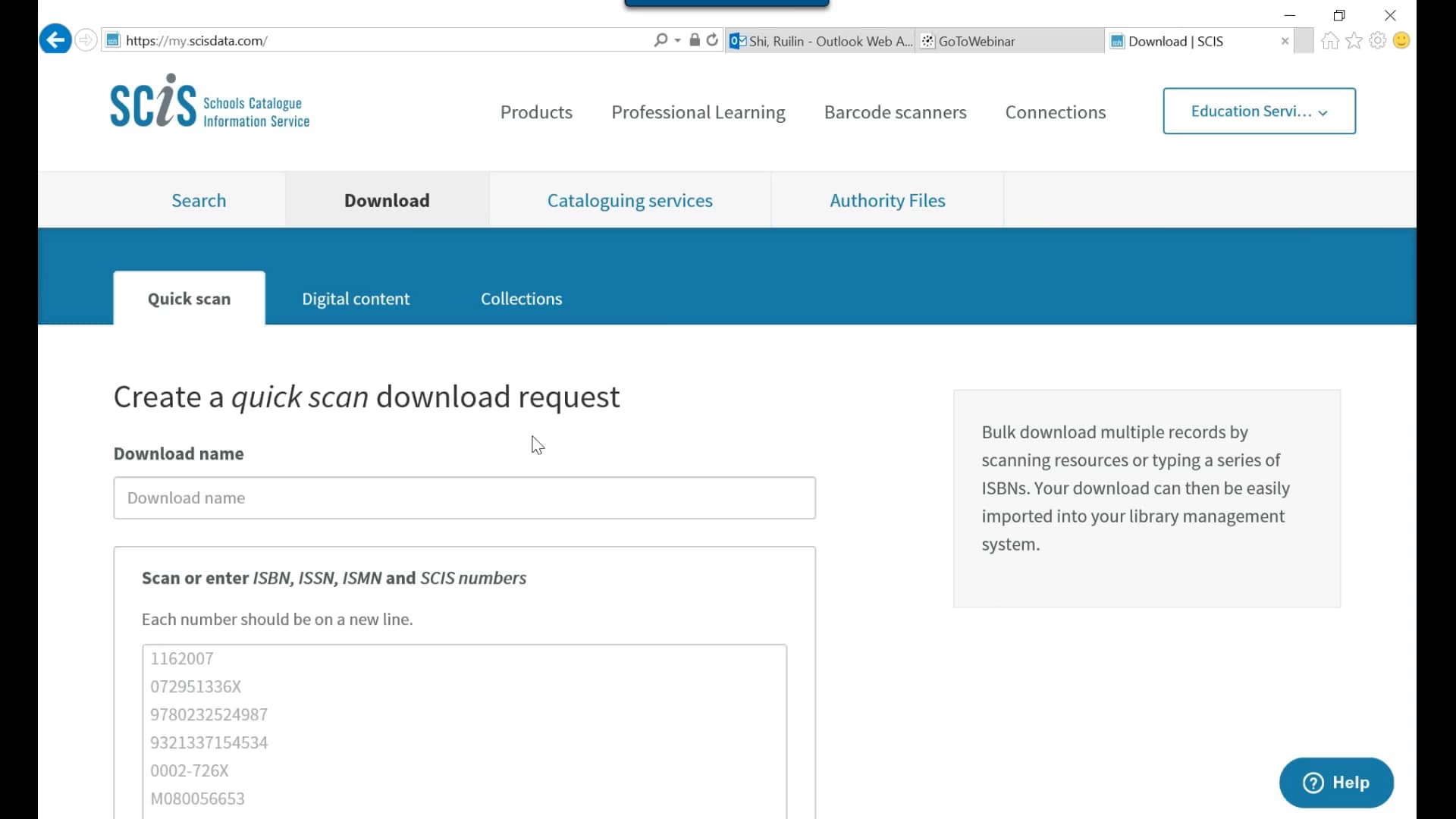This screenshot has width=1456, height=819.
Task: Open browser settings via the gear icon
Action: [x=1377, y=41]
